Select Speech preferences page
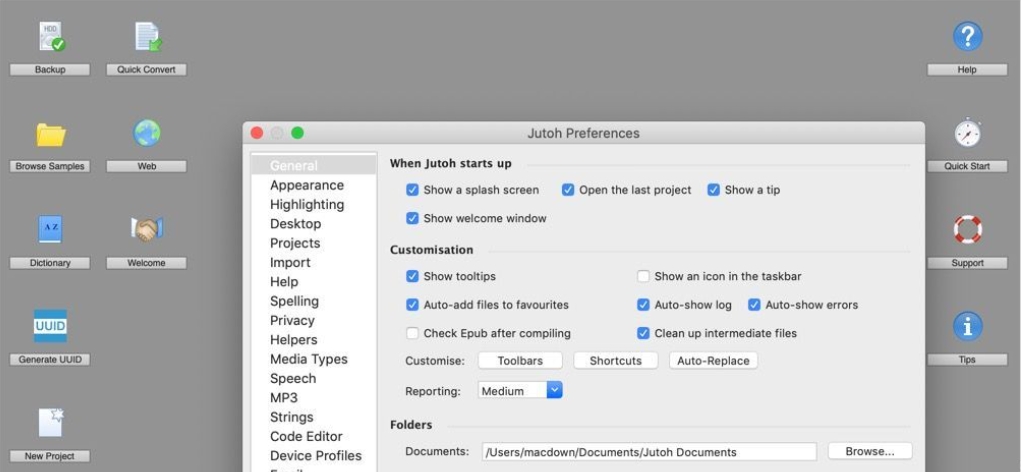Image resolution: width=1021 pixels, height=472 pixels. click(x=313, y=378)
